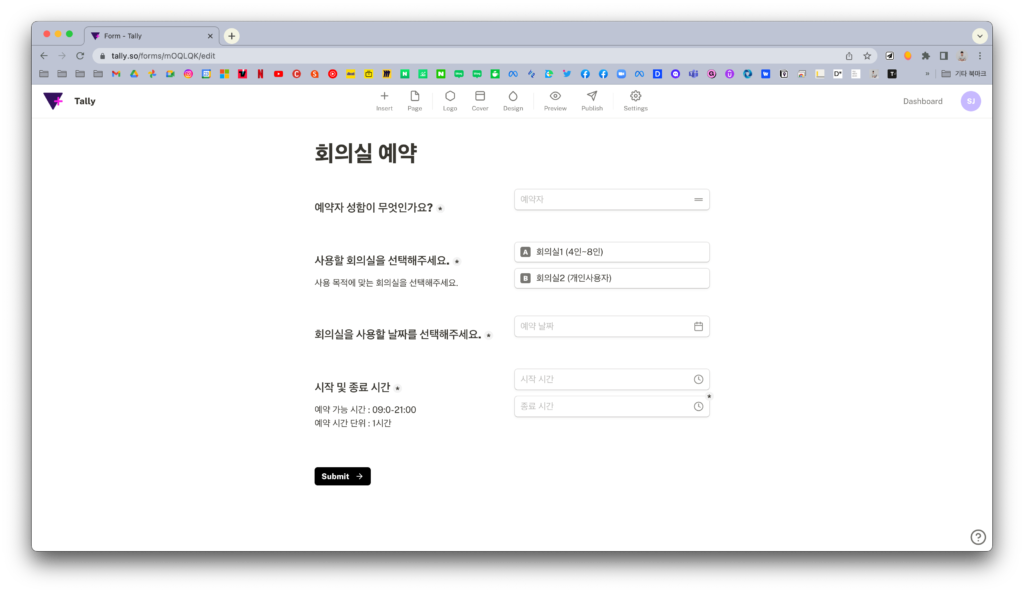Open the calendar picker on 예약 날짜 field
This screenshot has height=593, width=1024.
pos(698,327)
